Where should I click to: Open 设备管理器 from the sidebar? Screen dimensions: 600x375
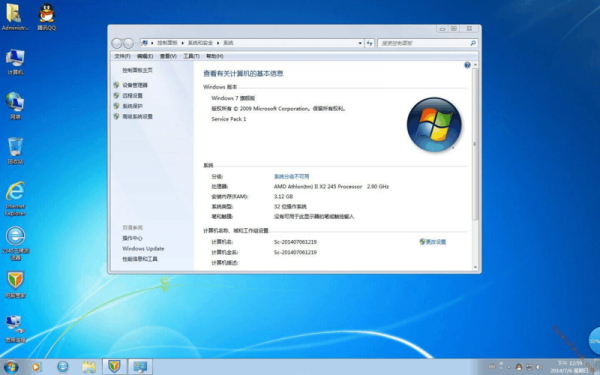point(135,85)
